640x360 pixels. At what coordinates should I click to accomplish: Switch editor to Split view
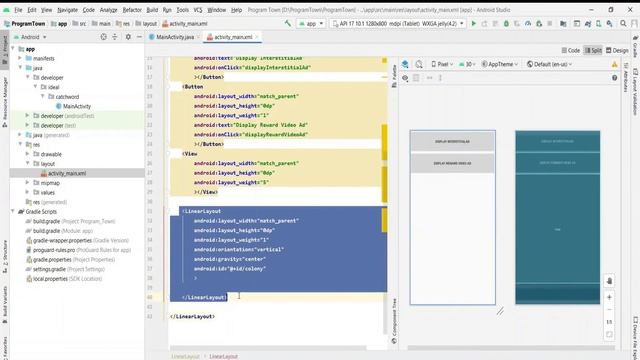[593, 50]
